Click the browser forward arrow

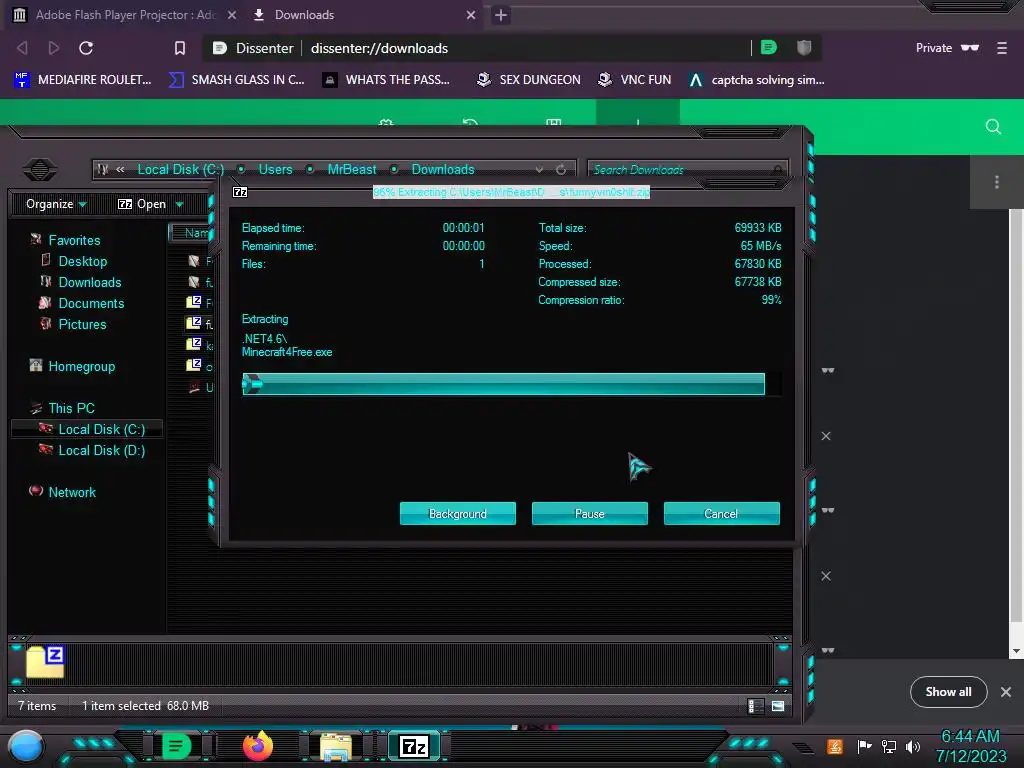point(54,48)
